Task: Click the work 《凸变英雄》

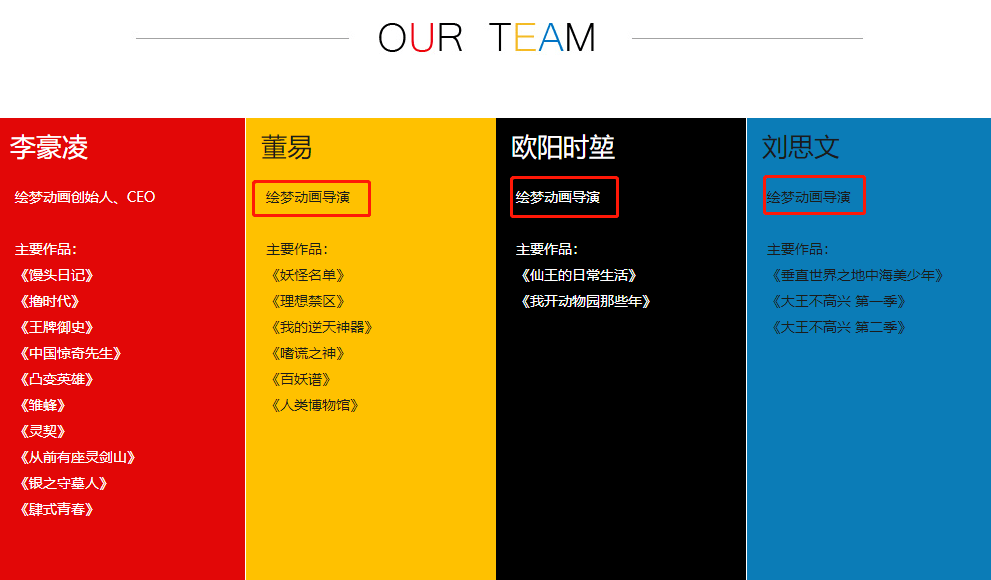Action: (x=57, y=379)
